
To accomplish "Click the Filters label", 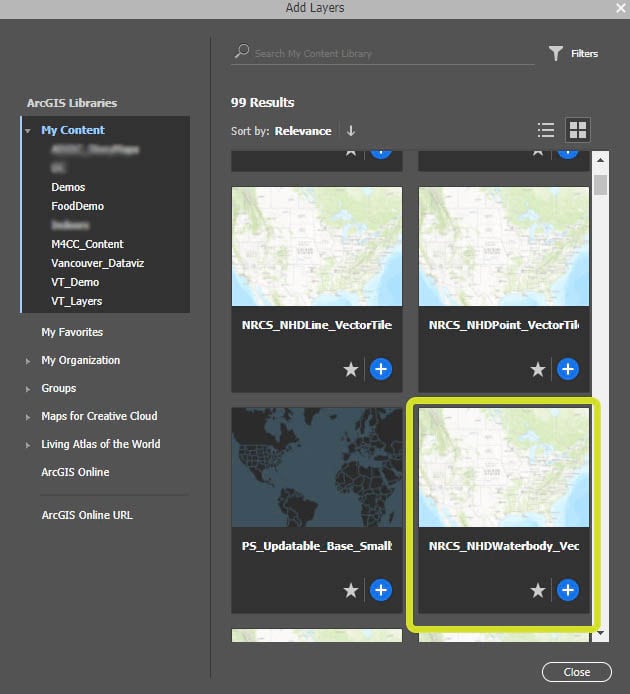I will pyautogui.click(x=584, y=54).
